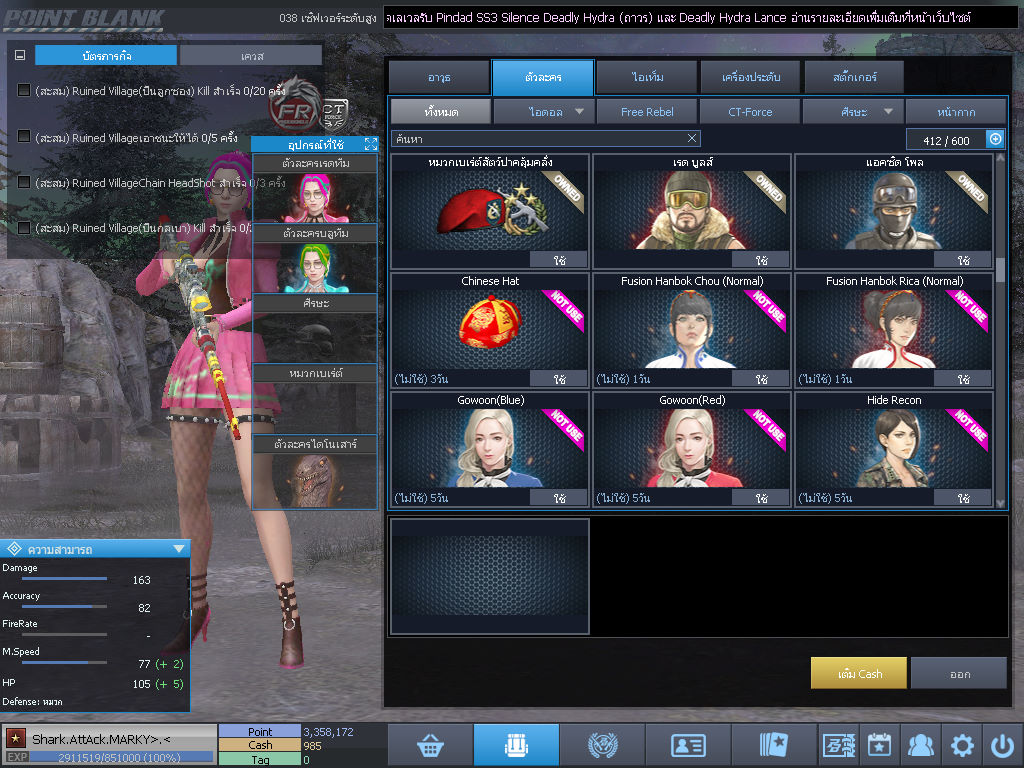Select the red beret item thumbnail
The height and width of the screenshot is (768, 1024).
coord(490,210)
